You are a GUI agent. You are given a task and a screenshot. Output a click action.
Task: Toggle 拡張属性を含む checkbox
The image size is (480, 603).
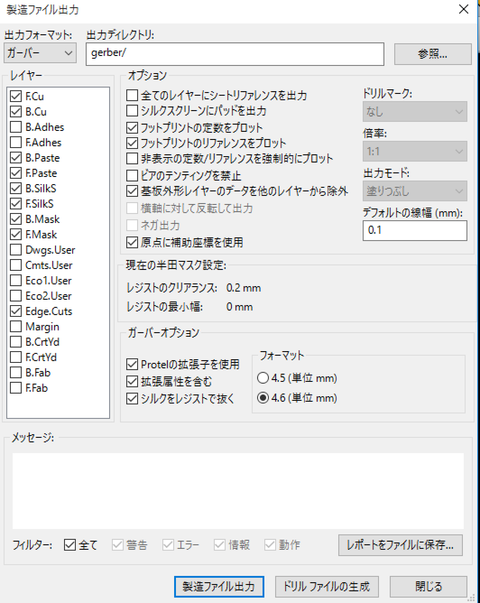coord(132,381)
